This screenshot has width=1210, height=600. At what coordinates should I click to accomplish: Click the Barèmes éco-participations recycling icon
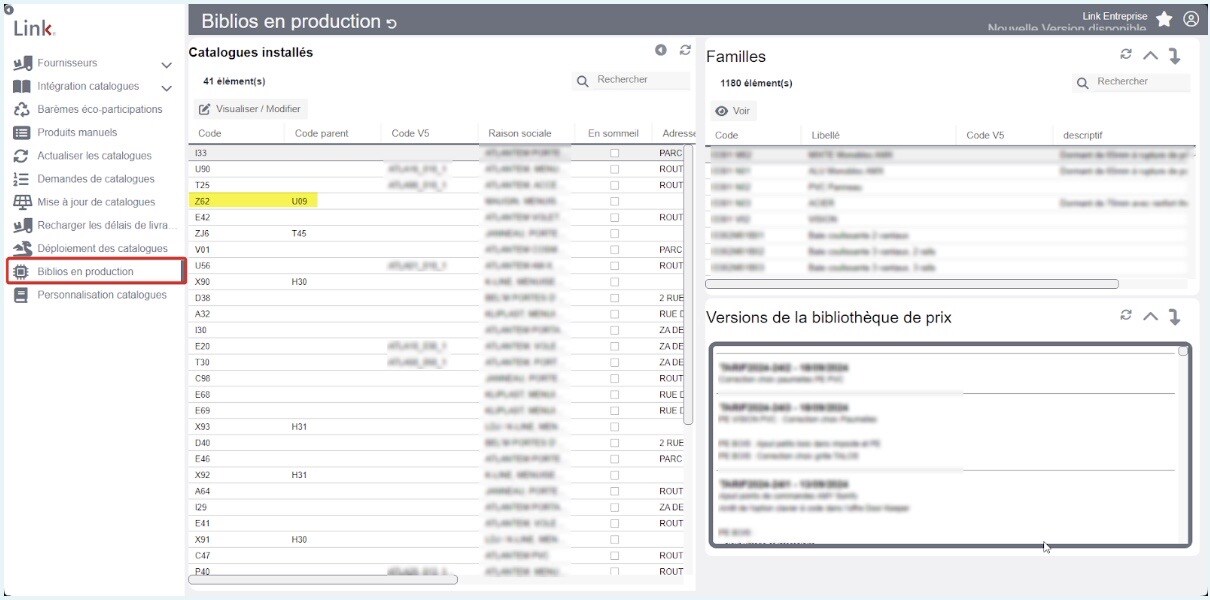tap(21, 110)
